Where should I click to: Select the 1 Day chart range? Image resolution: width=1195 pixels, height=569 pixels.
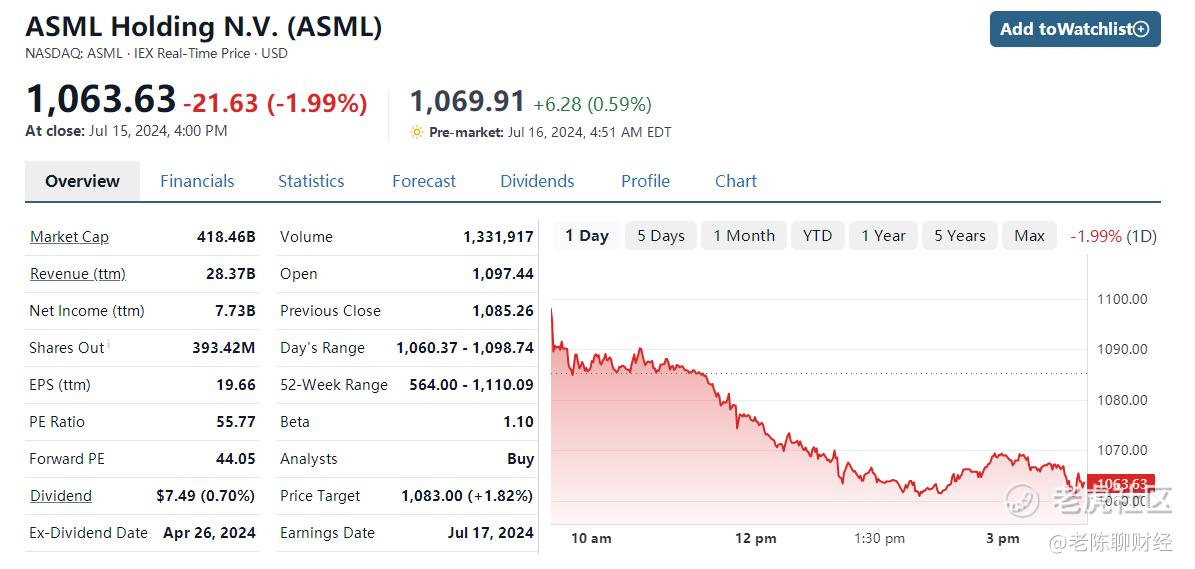pos(587,236)
